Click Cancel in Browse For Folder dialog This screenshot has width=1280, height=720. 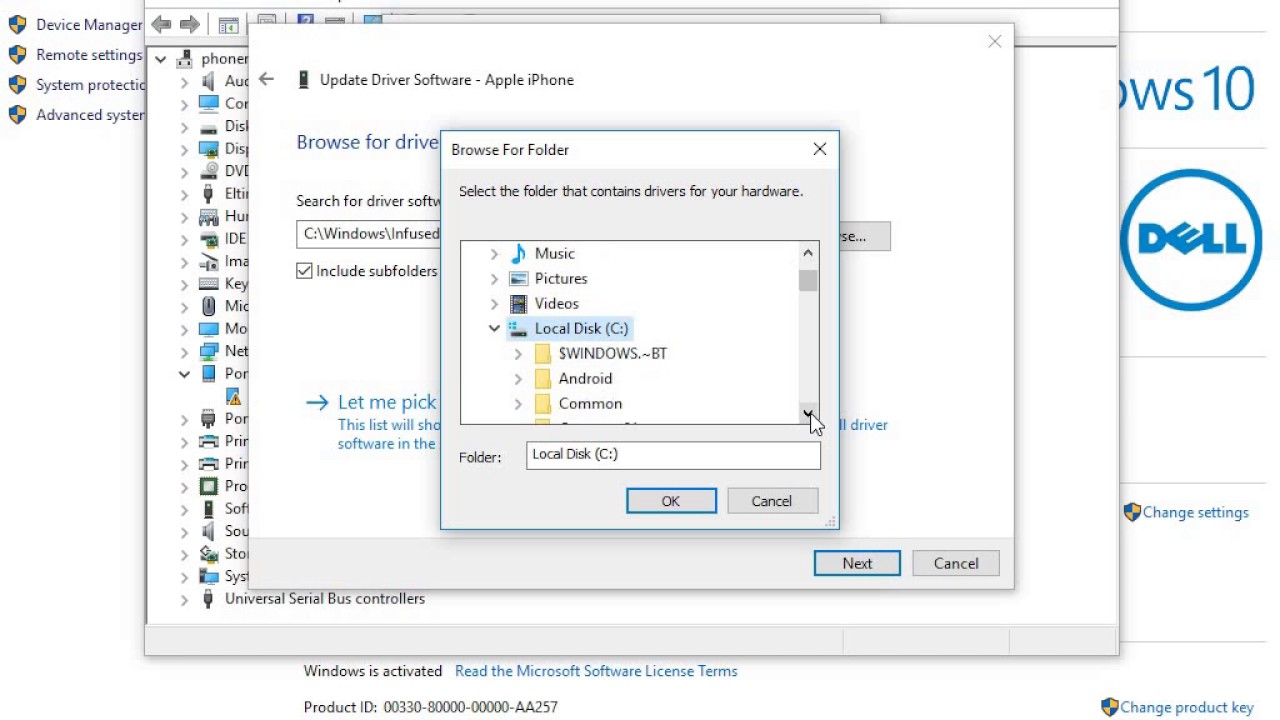pos(771,501)
